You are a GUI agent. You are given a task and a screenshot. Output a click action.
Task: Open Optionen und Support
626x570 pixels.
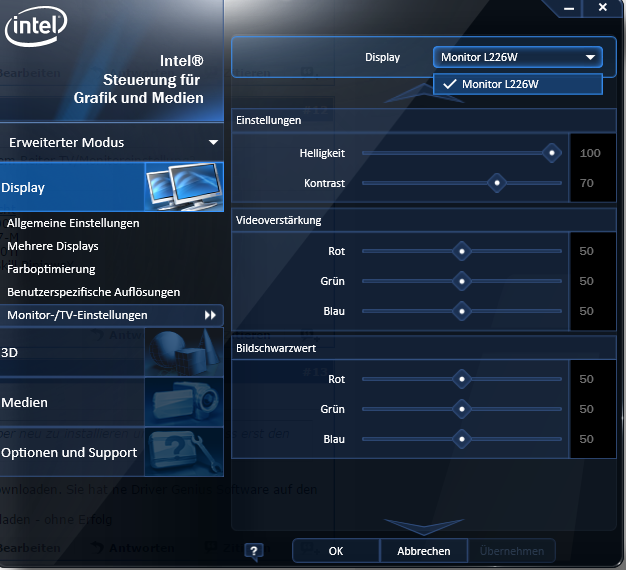tap(112, 452)
